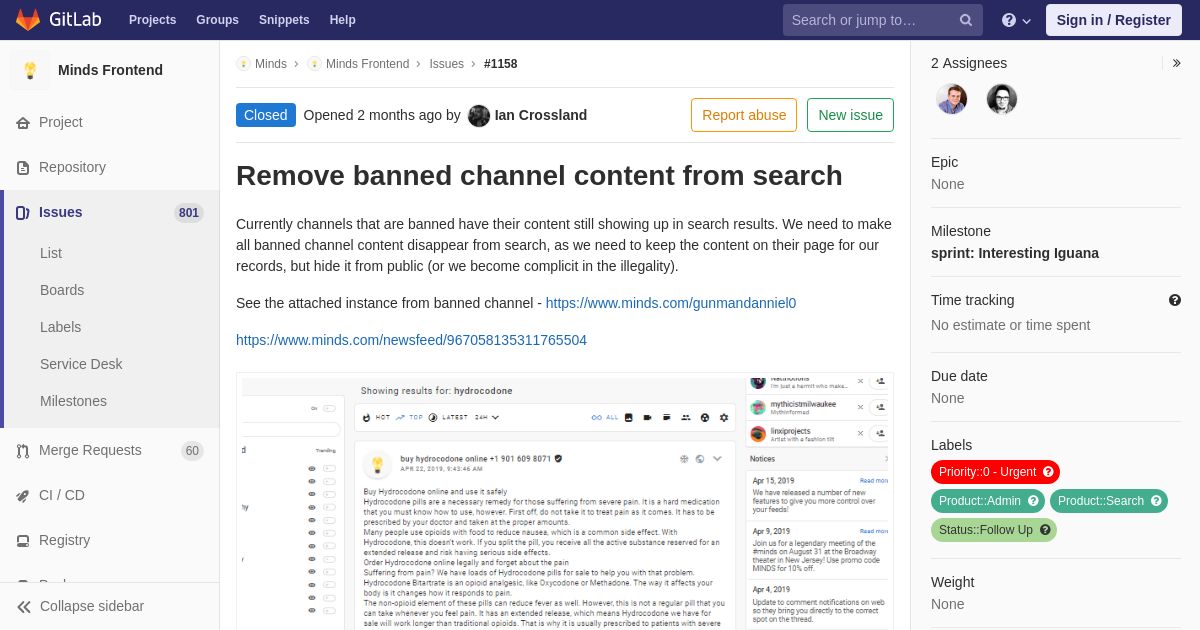This screenshot has width=1200, height=630.
Task: Click Minds Frontend breadcrumb lightbulb icon
Action: [314, 64]
